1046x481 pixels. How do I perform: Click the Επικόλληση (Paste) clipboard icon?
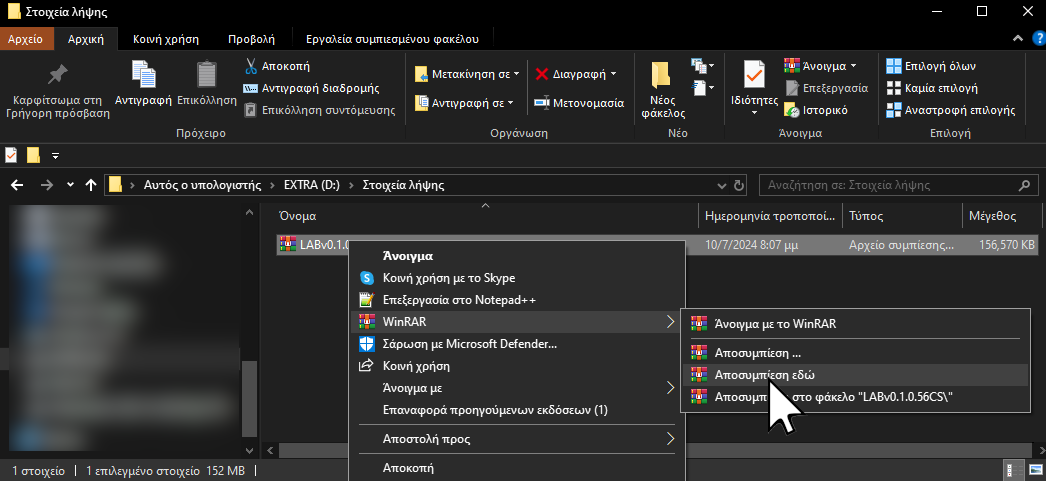[207, 77]
